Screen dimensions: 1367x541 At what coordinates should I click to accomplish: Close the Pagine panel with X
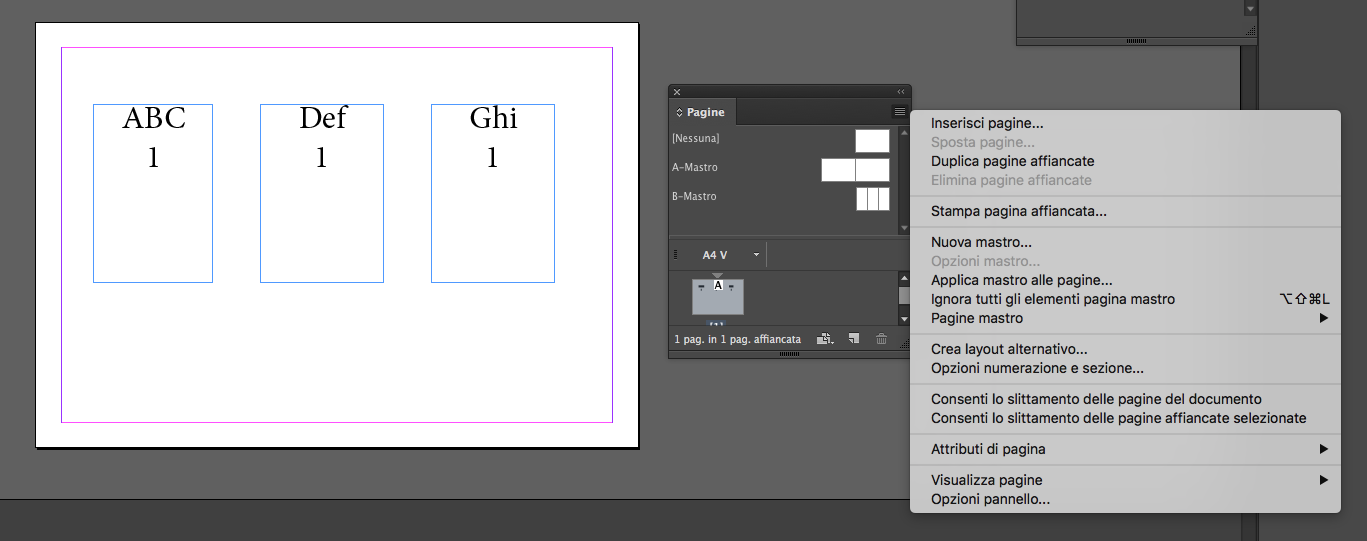pyautogui.click(x=677, y=91)
